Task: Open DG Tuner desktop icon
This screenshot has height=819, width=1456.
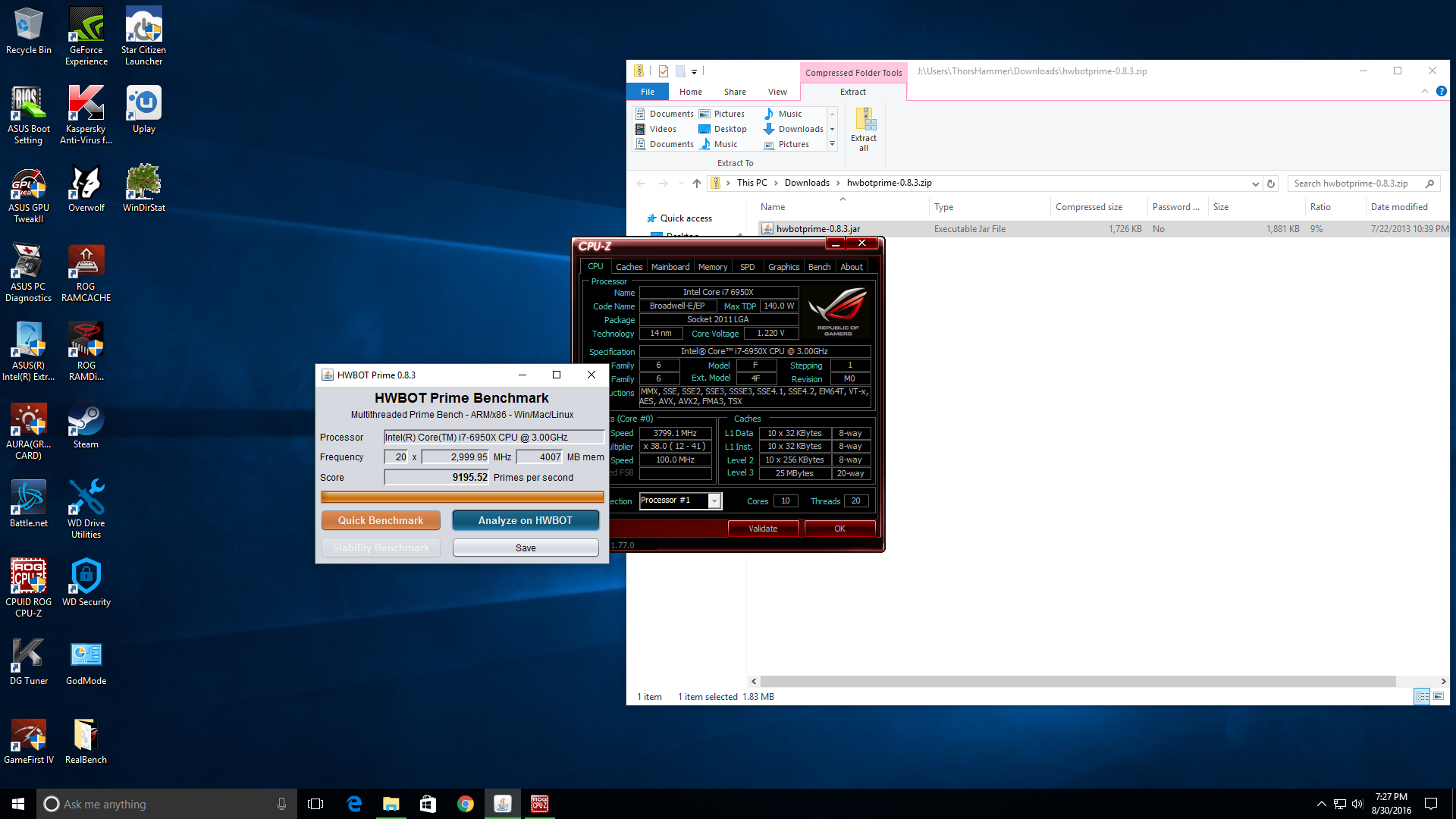Action: click(29, 662)
